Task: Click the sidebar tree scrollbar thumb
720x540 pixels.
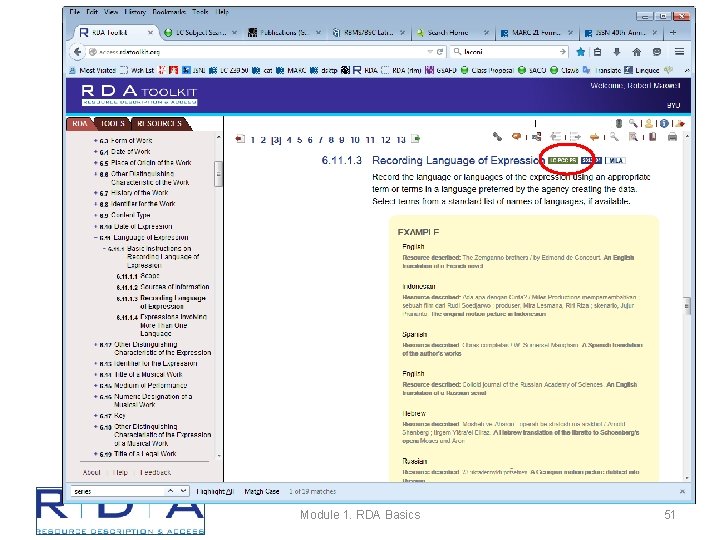Action: (218, 174)
